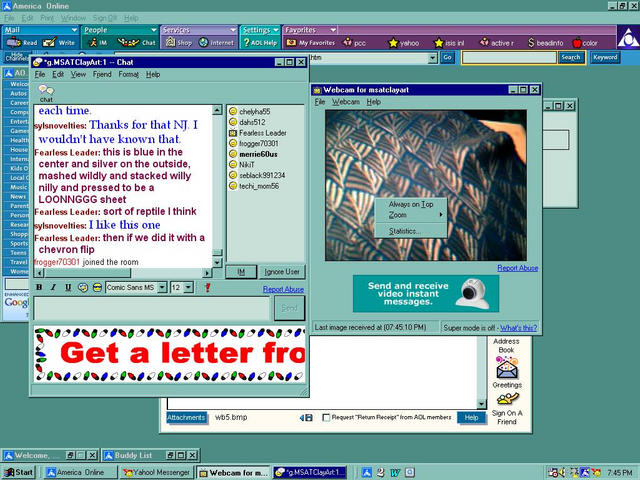Click the IM button below user list
This screenshot has width=640, height=480.
tap(241, 272)
